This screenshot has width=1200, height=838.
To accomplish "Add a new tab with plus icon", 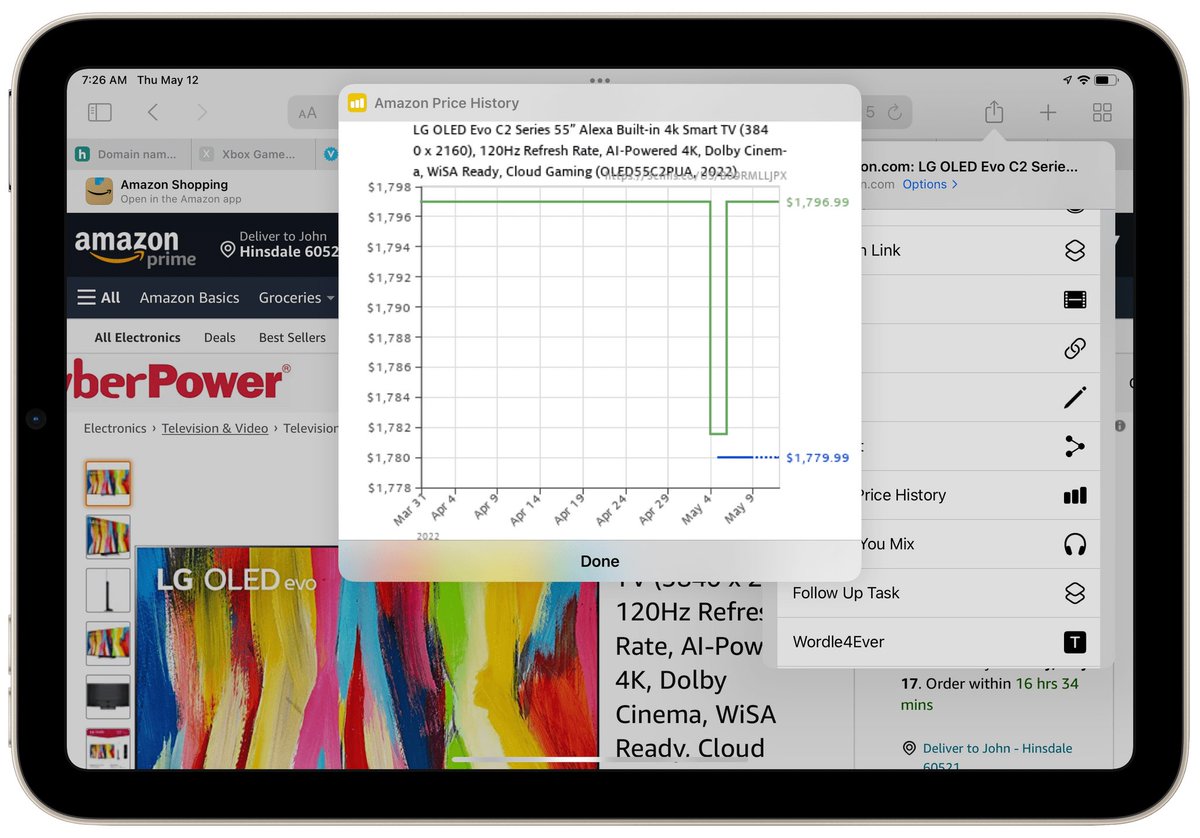I will (1047, 113).
